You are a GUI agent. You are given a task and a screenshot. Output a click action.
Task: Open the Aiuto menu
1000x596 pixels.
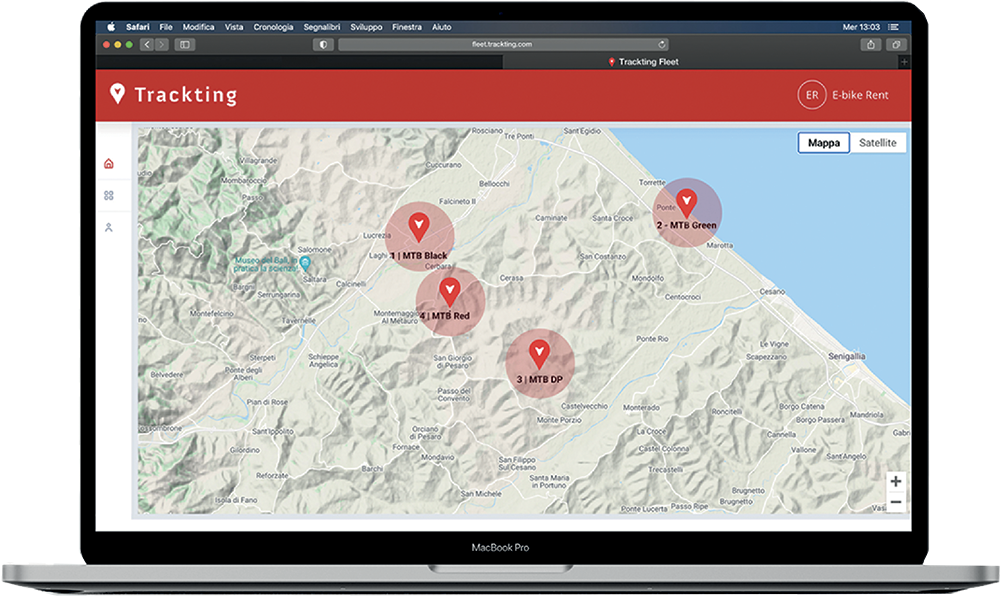(x=441, y=27)
